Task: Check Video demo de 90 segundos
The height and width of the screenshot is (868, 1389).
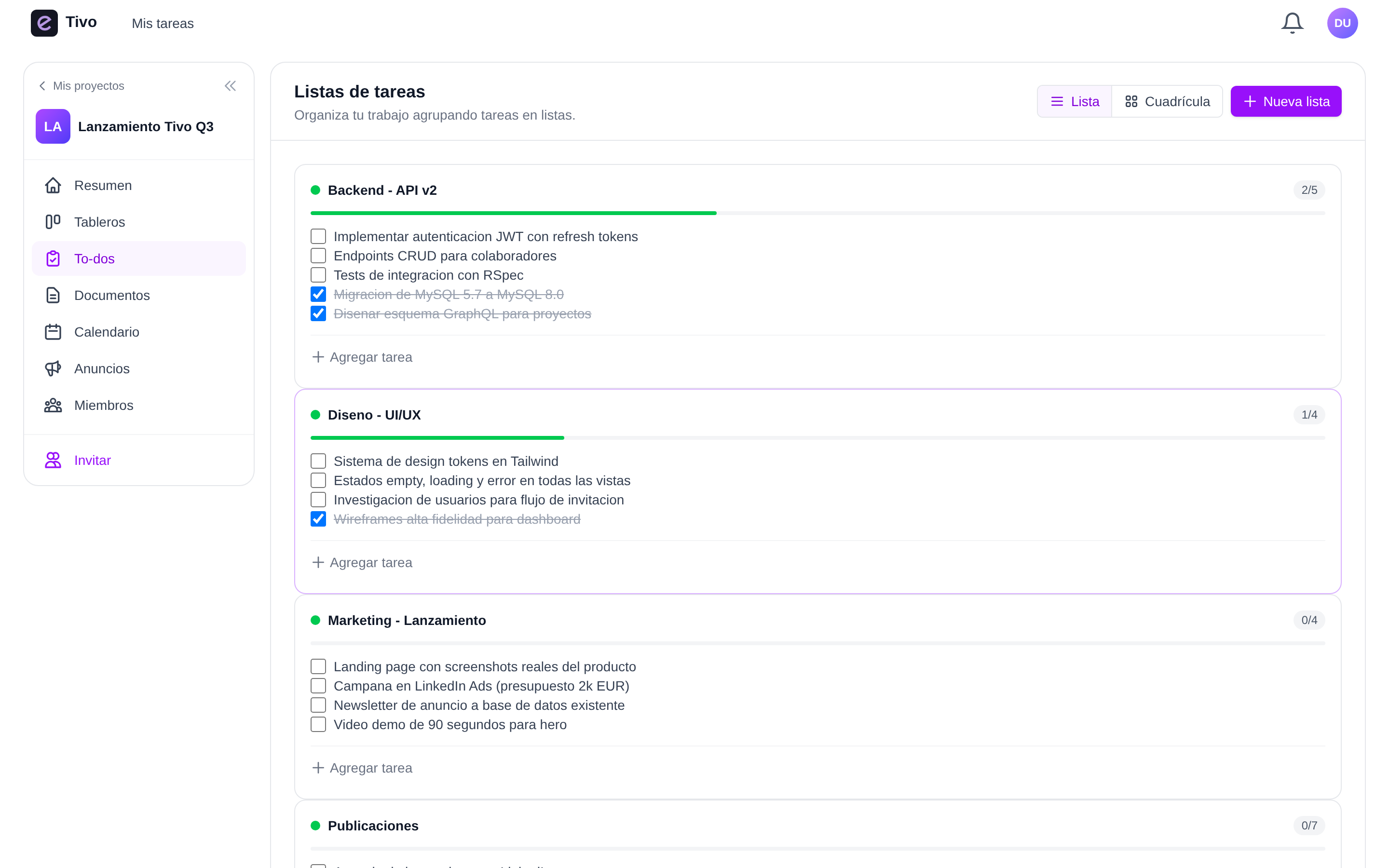Action: coord(318,724)
